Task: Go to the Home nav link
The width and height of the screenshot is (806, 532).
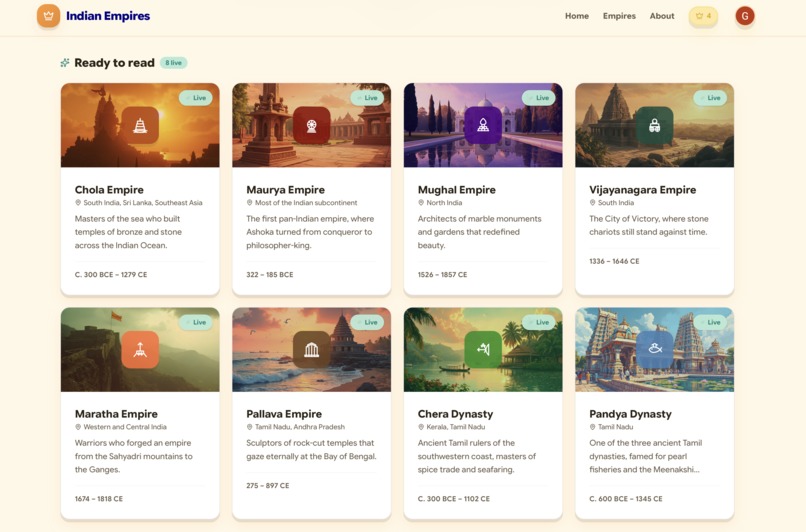Action: (x=577, y=16)
